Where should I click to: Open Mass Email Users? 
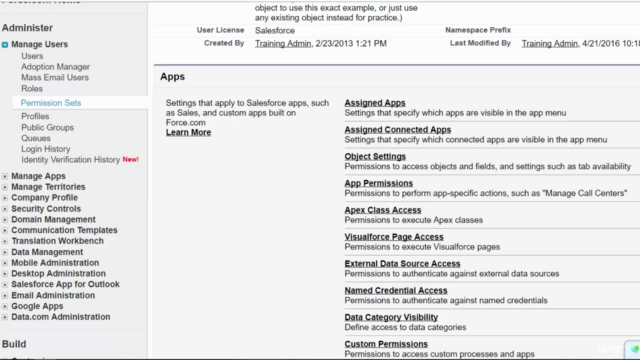(55, 78)
